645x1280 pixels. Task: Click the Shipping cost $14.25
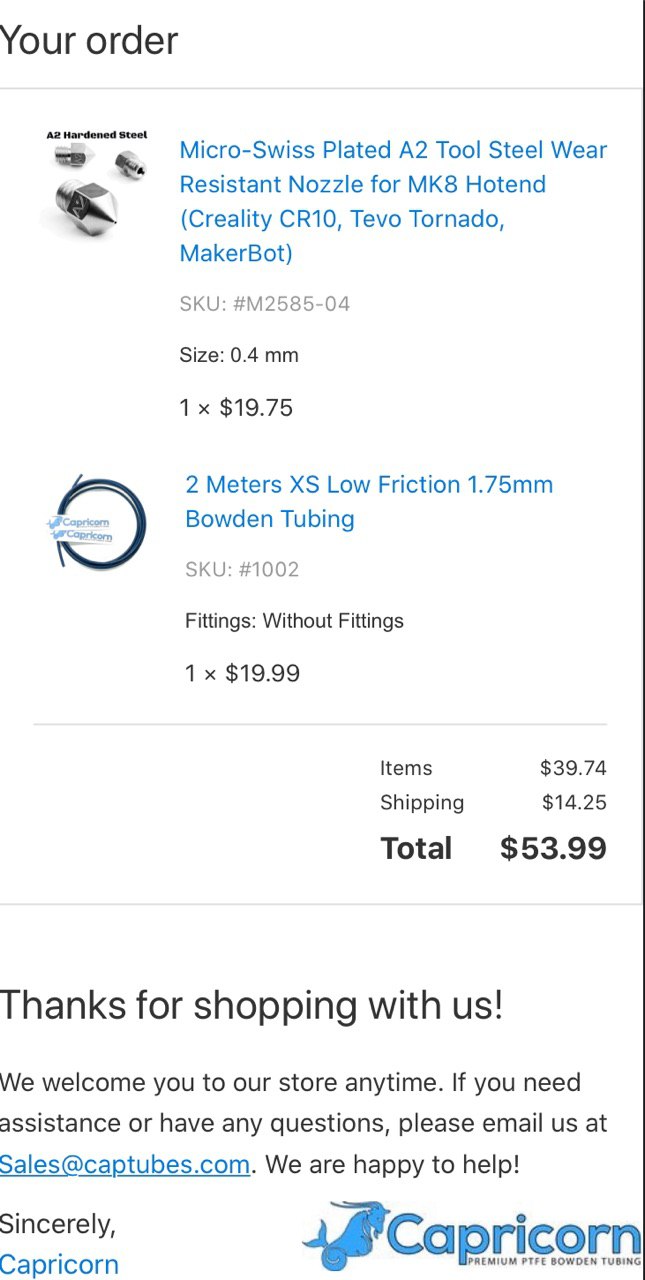(574, 802)
